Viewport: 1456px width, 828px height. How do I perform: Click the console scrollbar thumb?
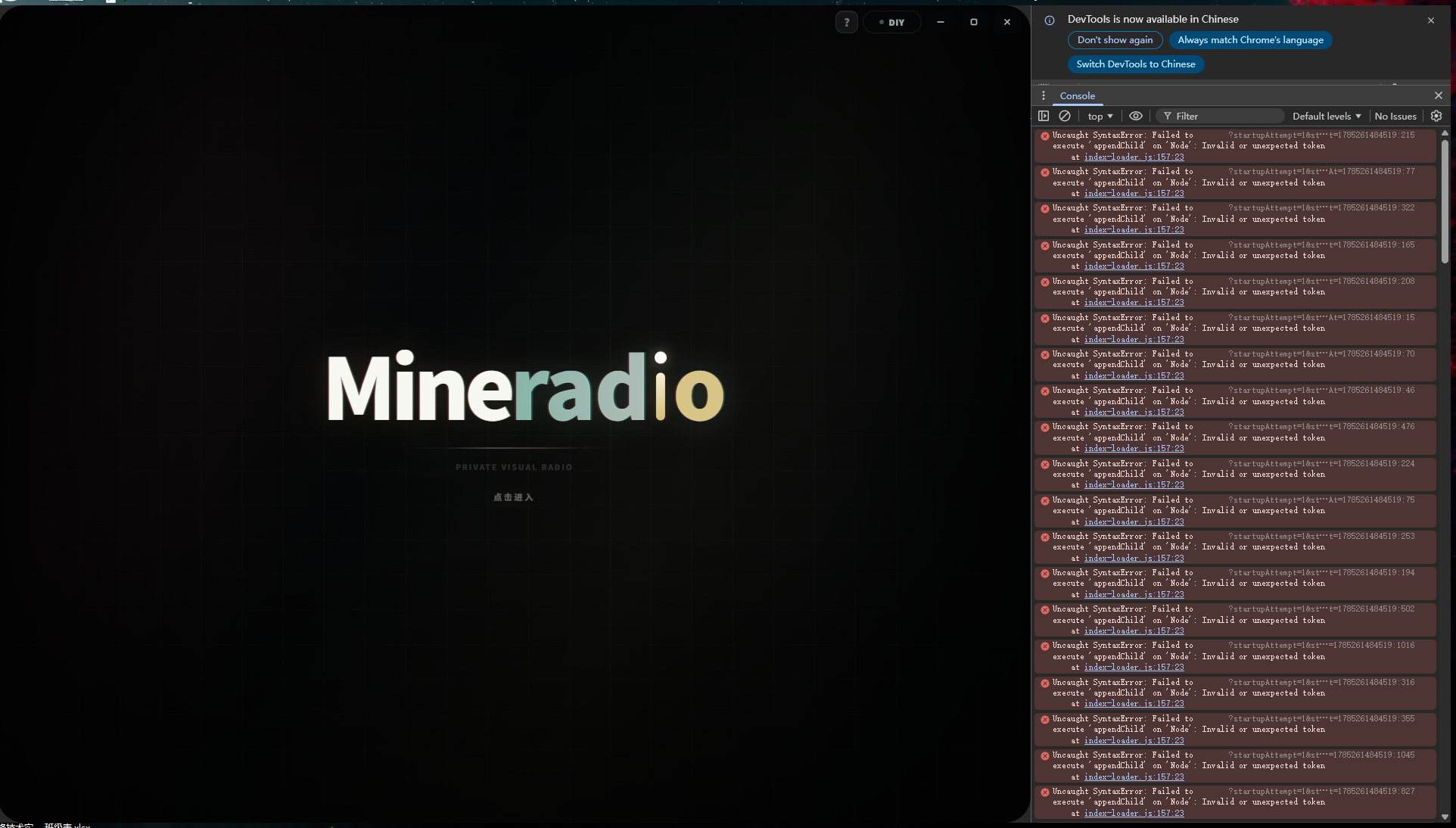coord(1445,201)
